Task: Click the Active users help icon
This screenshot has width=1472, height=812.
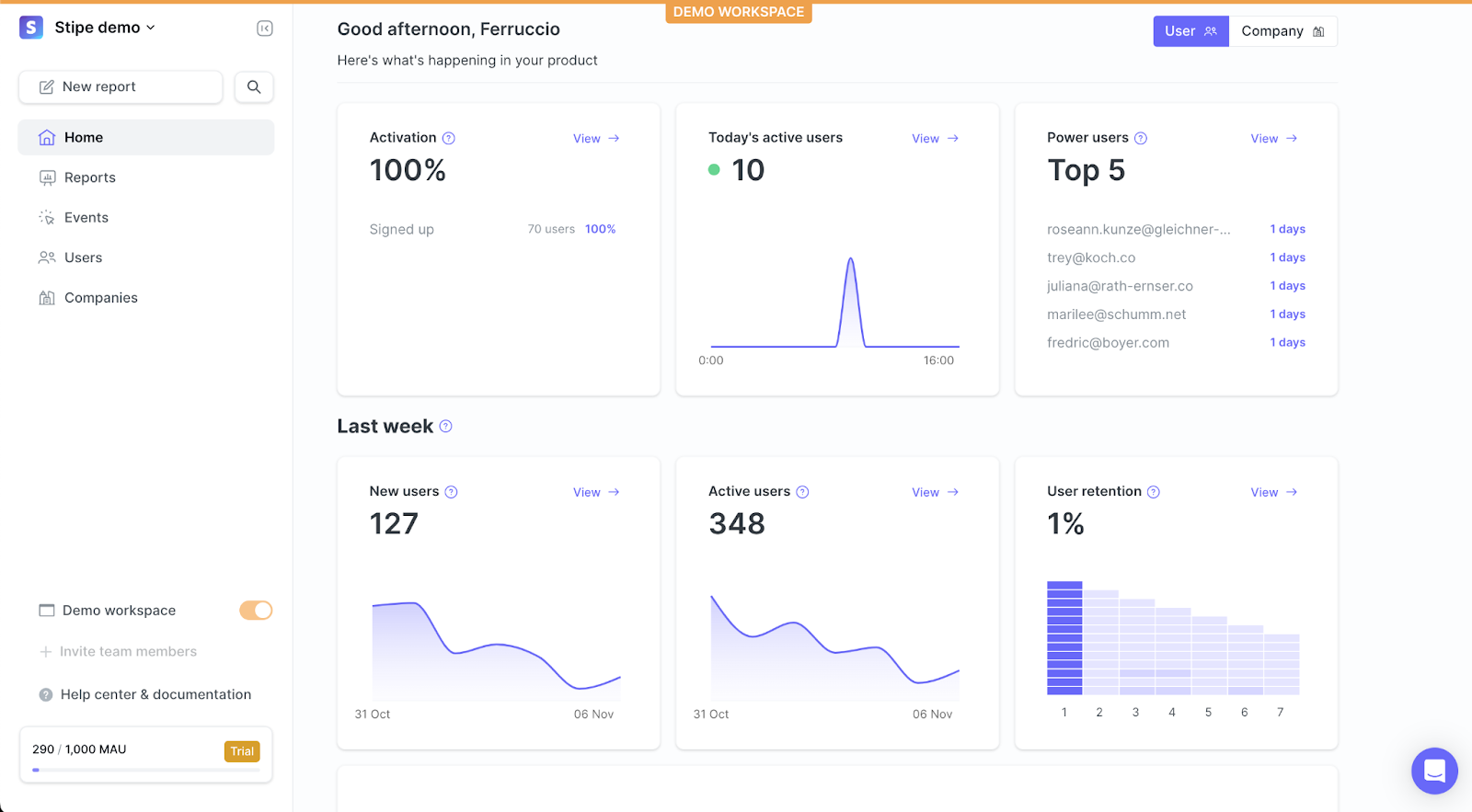Action: (802, 492)
